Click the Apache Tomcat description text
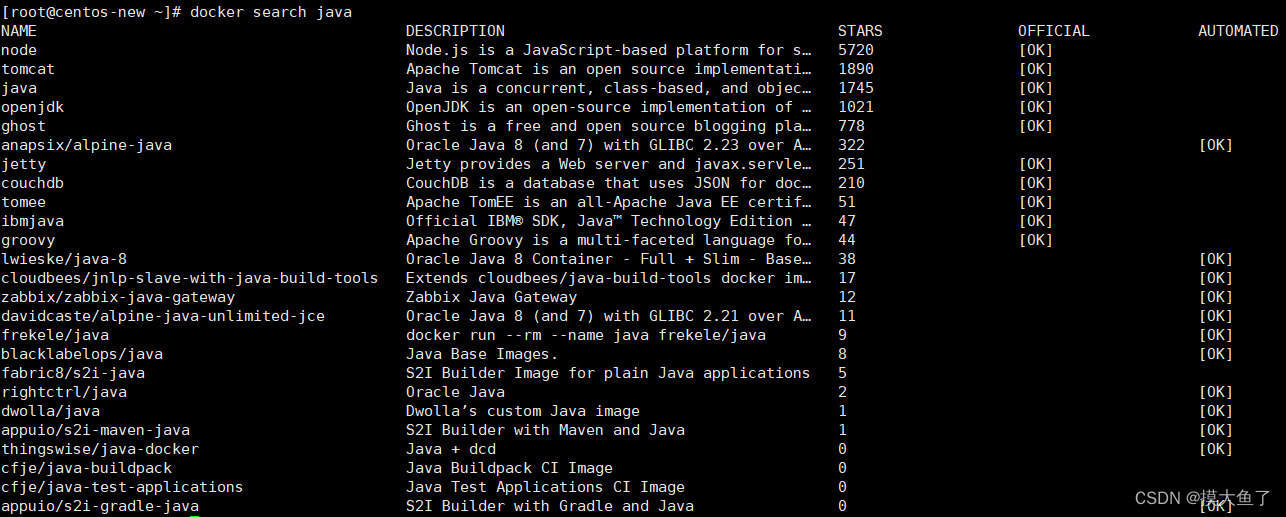 tap(609, 69)
